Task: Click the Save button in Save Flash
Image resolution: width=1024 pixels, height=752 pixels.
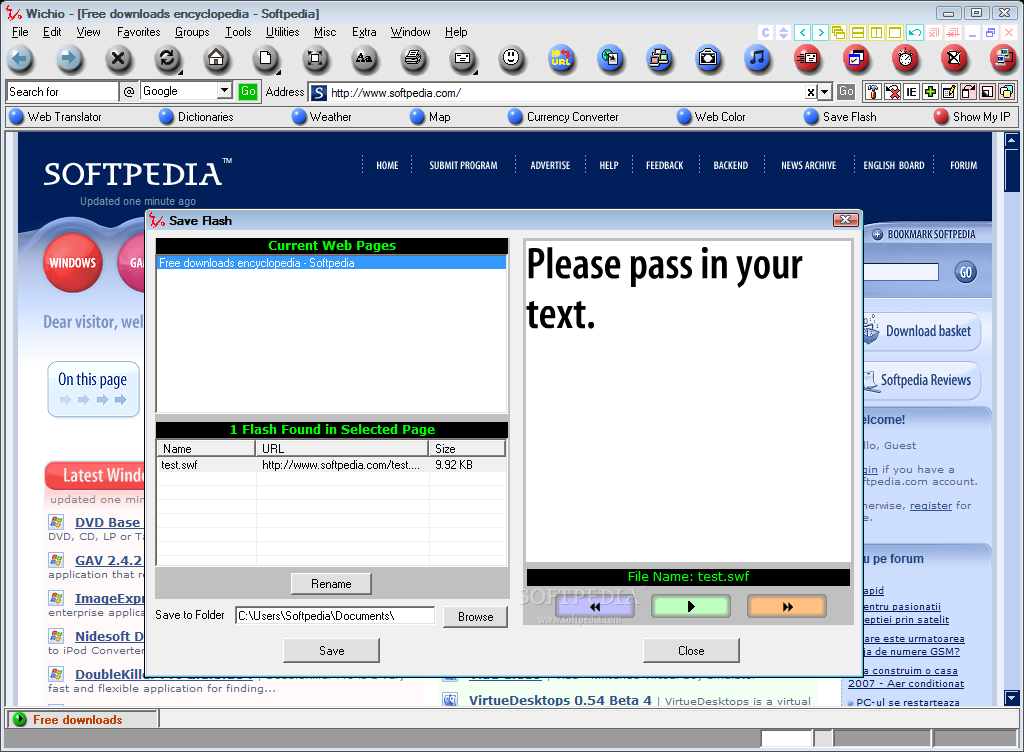Action: [331, 651]
